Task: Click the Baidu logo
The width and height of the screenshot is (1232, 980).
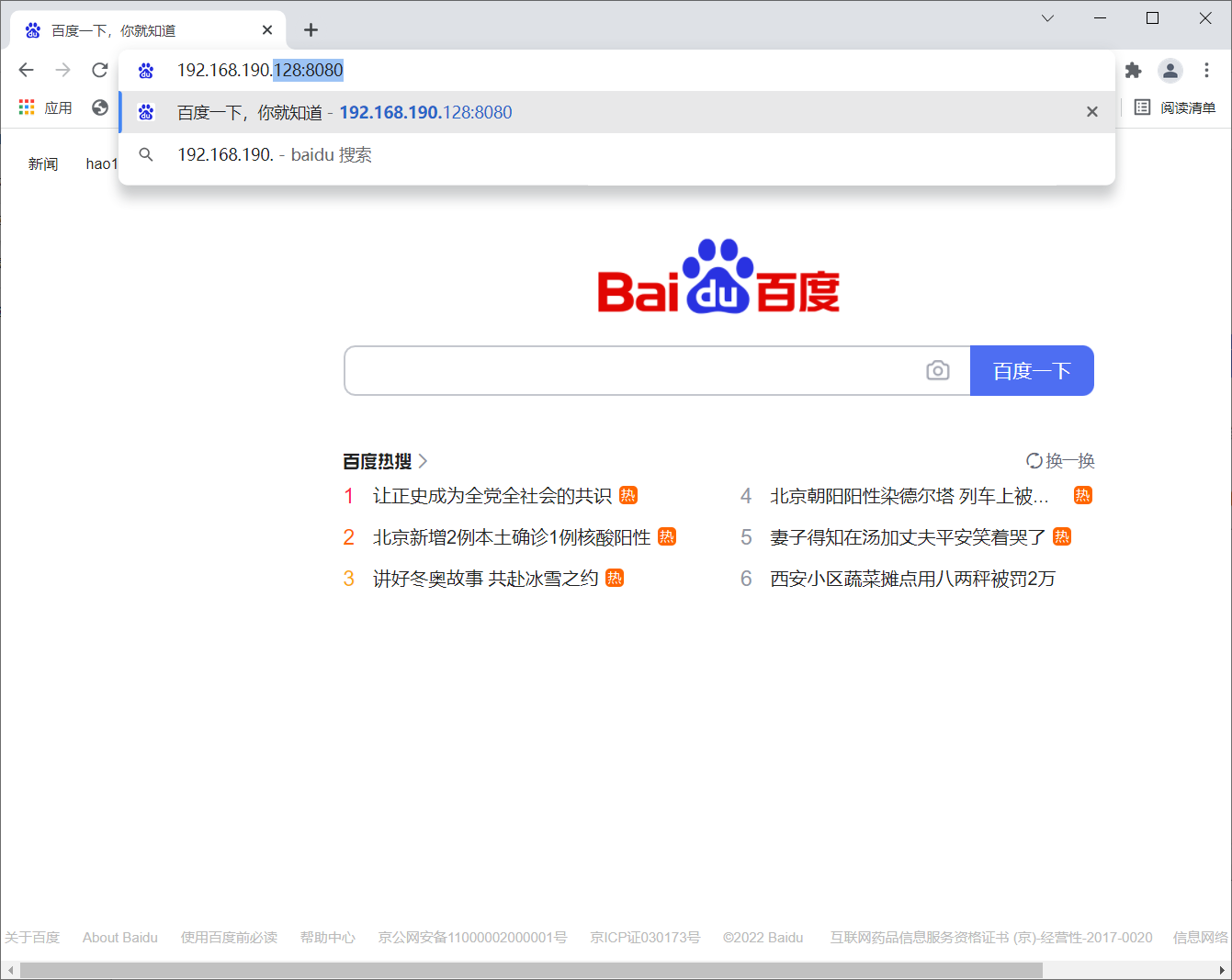Action: coord(718,276)
